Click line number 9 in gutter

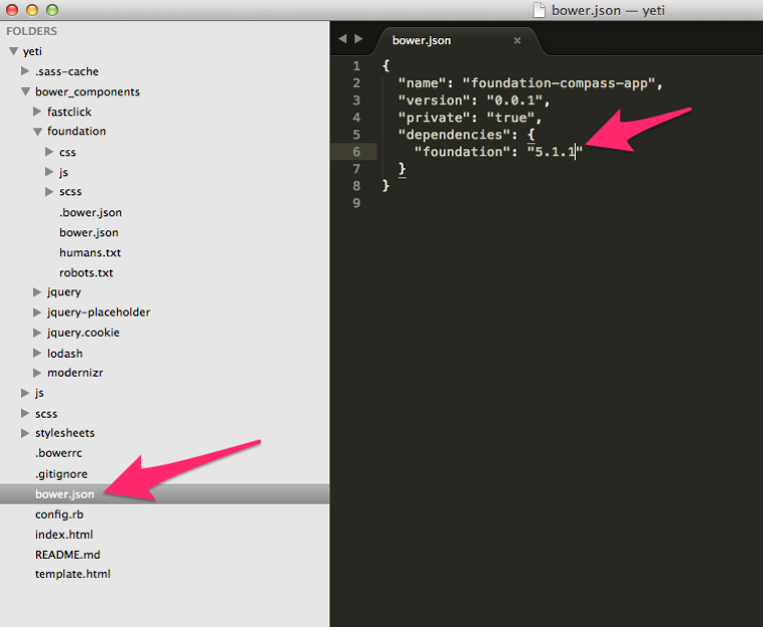click(x=357, y=203)
